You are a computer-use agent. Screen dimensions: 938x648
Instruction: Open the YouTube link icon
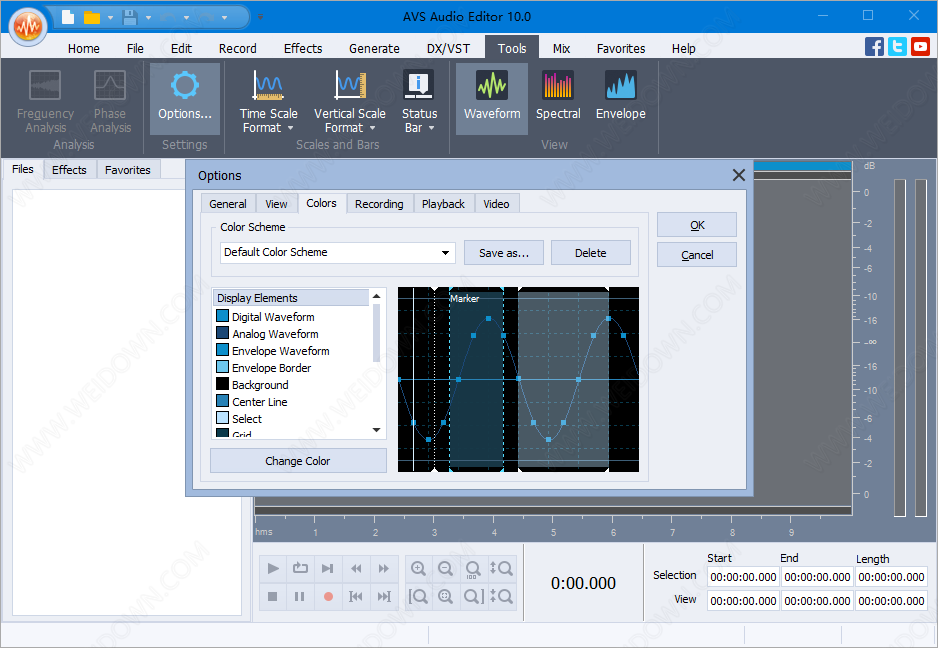pyautogui.click(x=920, y=47)
